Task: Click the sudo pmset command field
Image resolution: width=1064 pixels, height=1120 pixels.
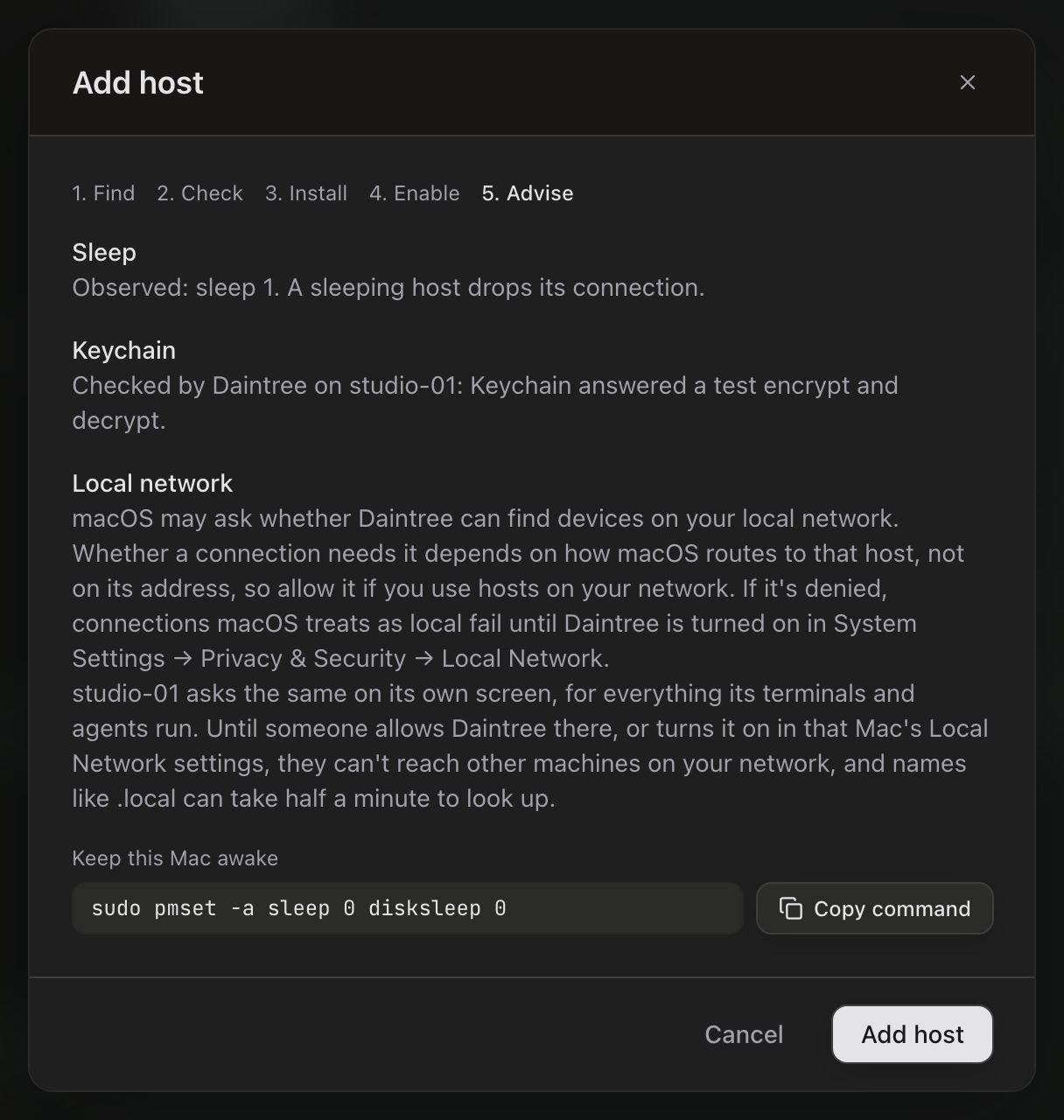Action: coord(408,908)
